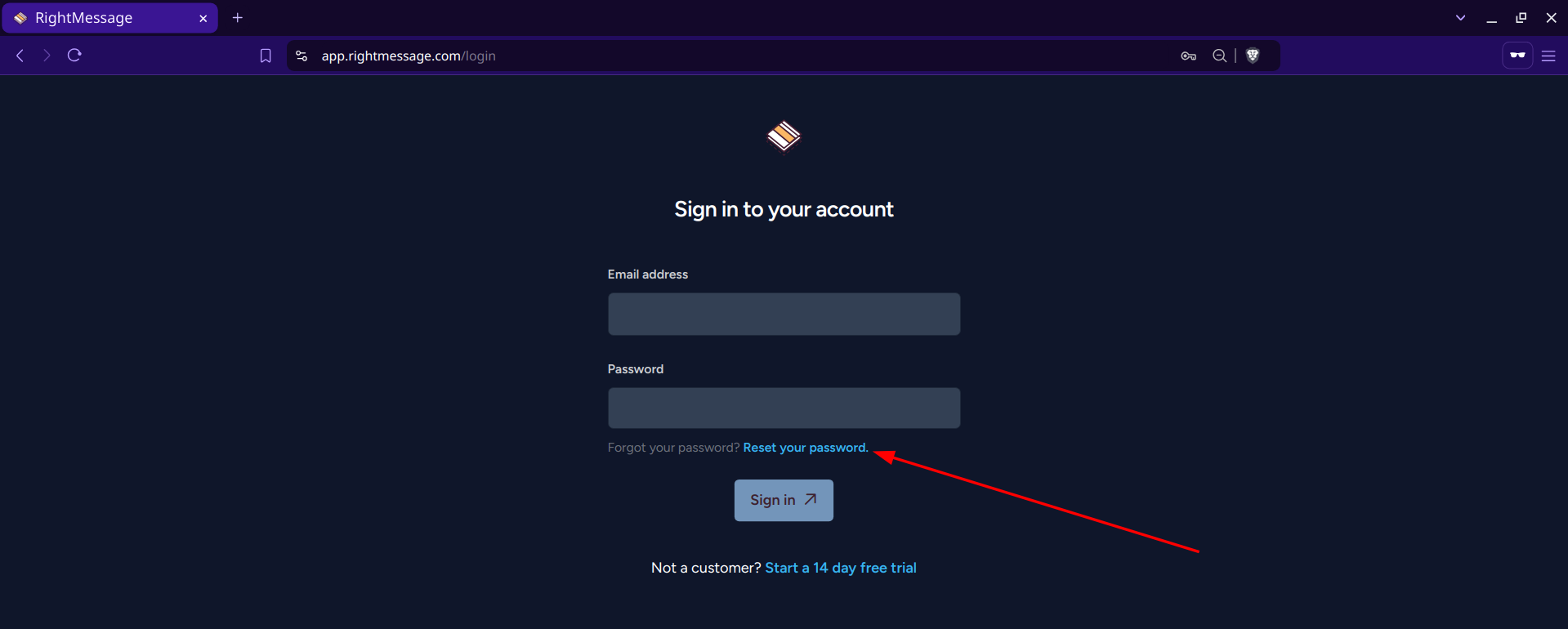Screen dimensions: 1568x629
Task: Open the browser hamburger menu
Action: (1548, 56)
